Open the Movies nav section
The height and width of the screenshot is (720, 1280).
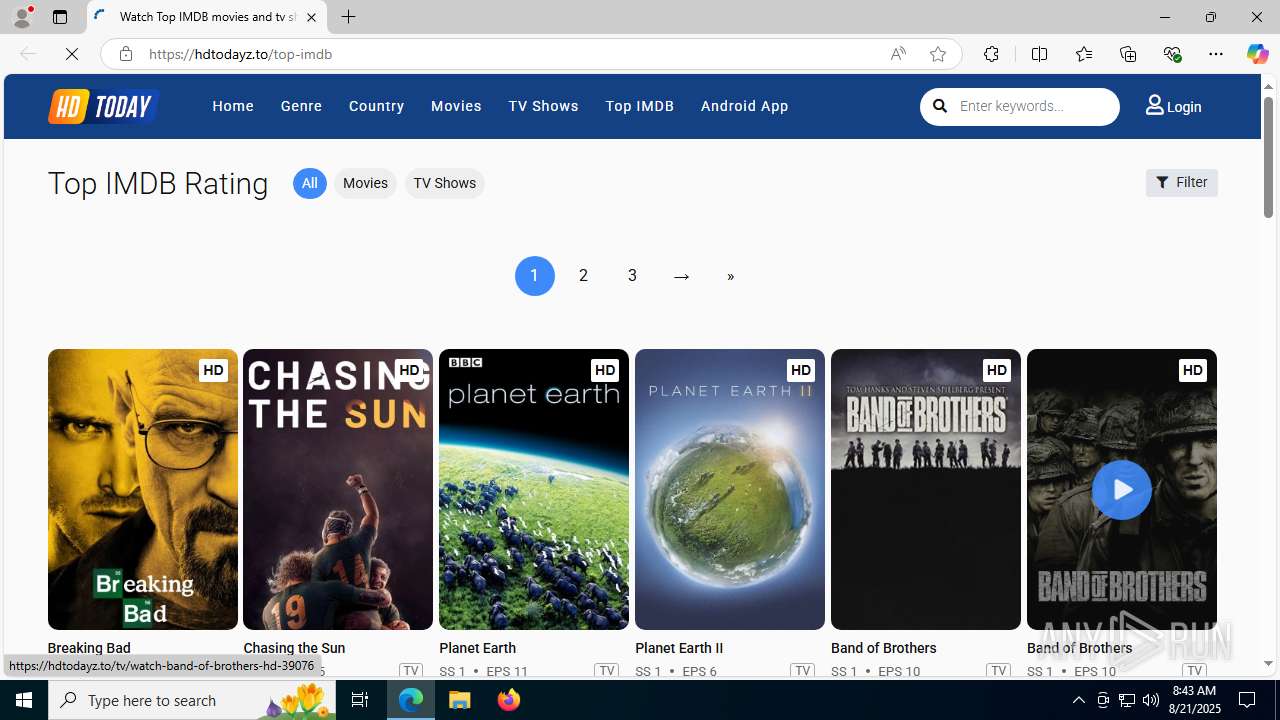coord(456,106)
